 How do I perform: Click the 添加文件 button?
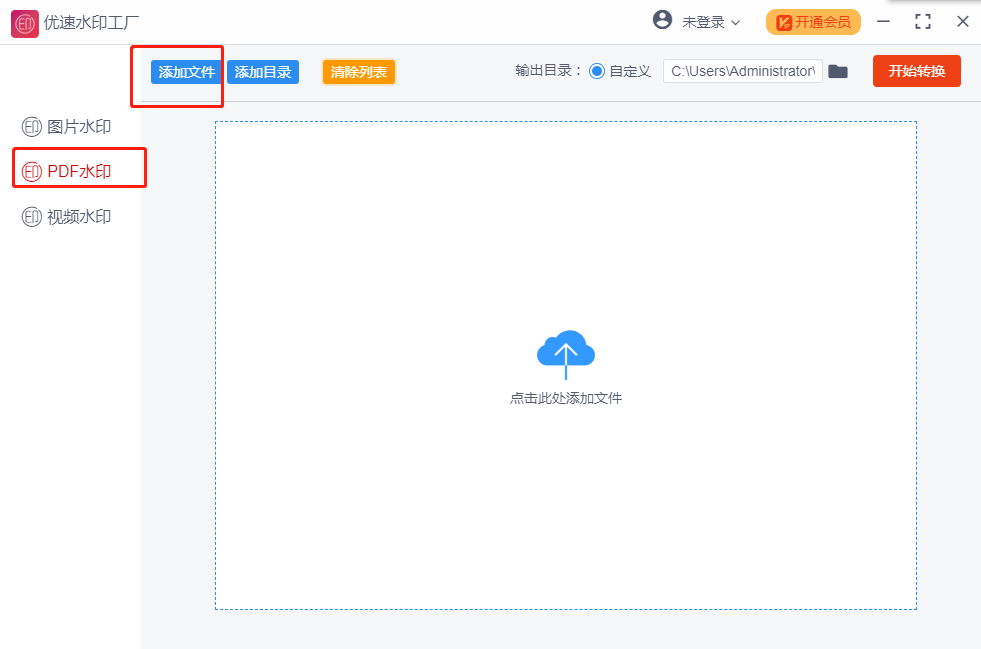click(x=186, y=72)
